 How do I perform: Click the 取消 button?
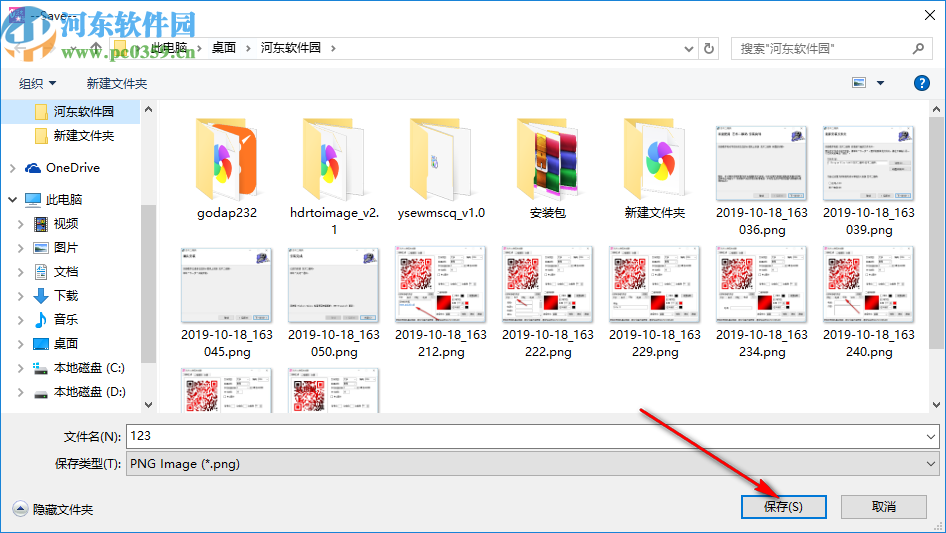point(883,506)
